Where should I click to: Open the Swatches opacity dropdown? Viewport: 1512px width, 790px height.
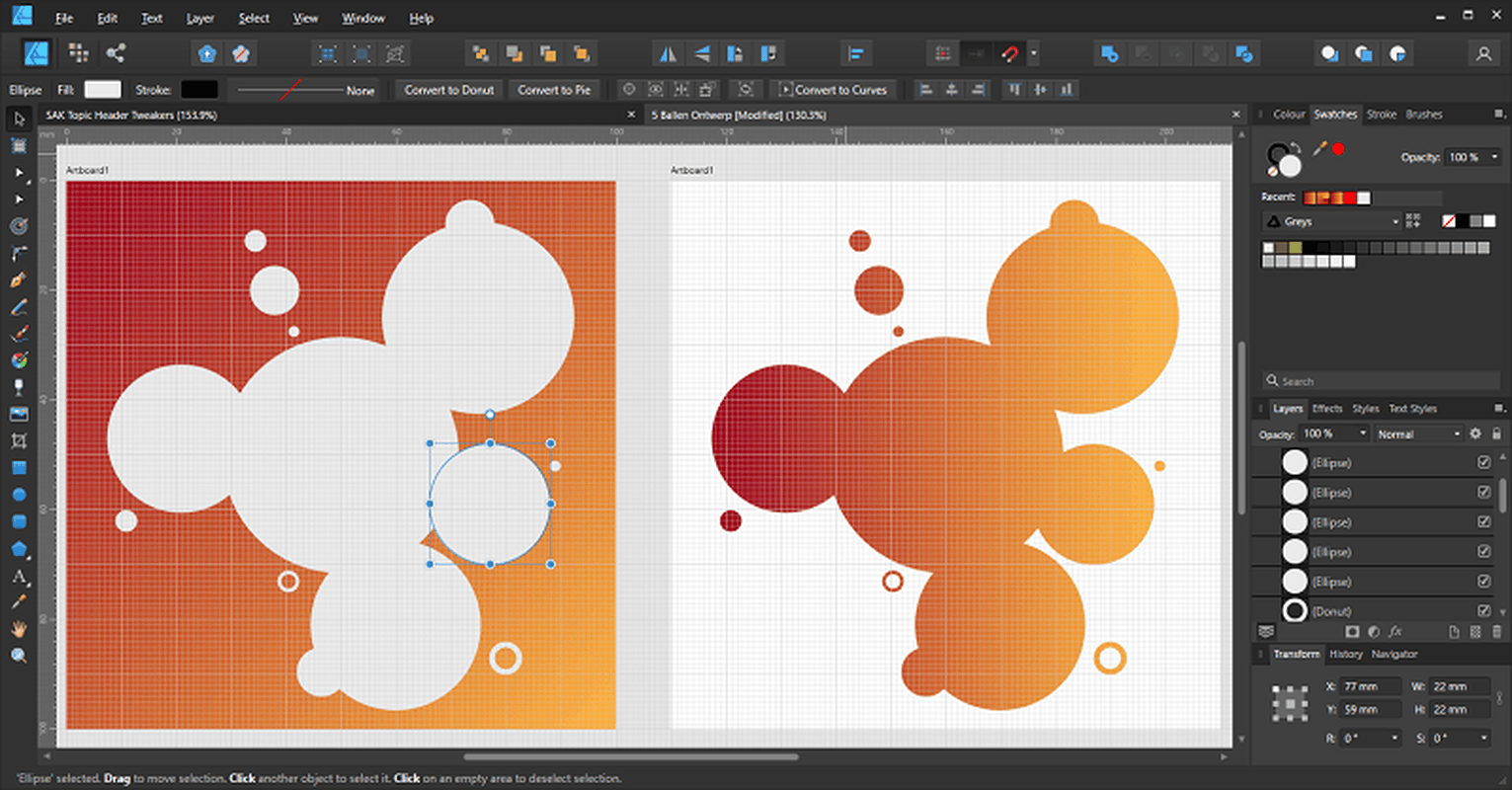tap(1494, 157)
